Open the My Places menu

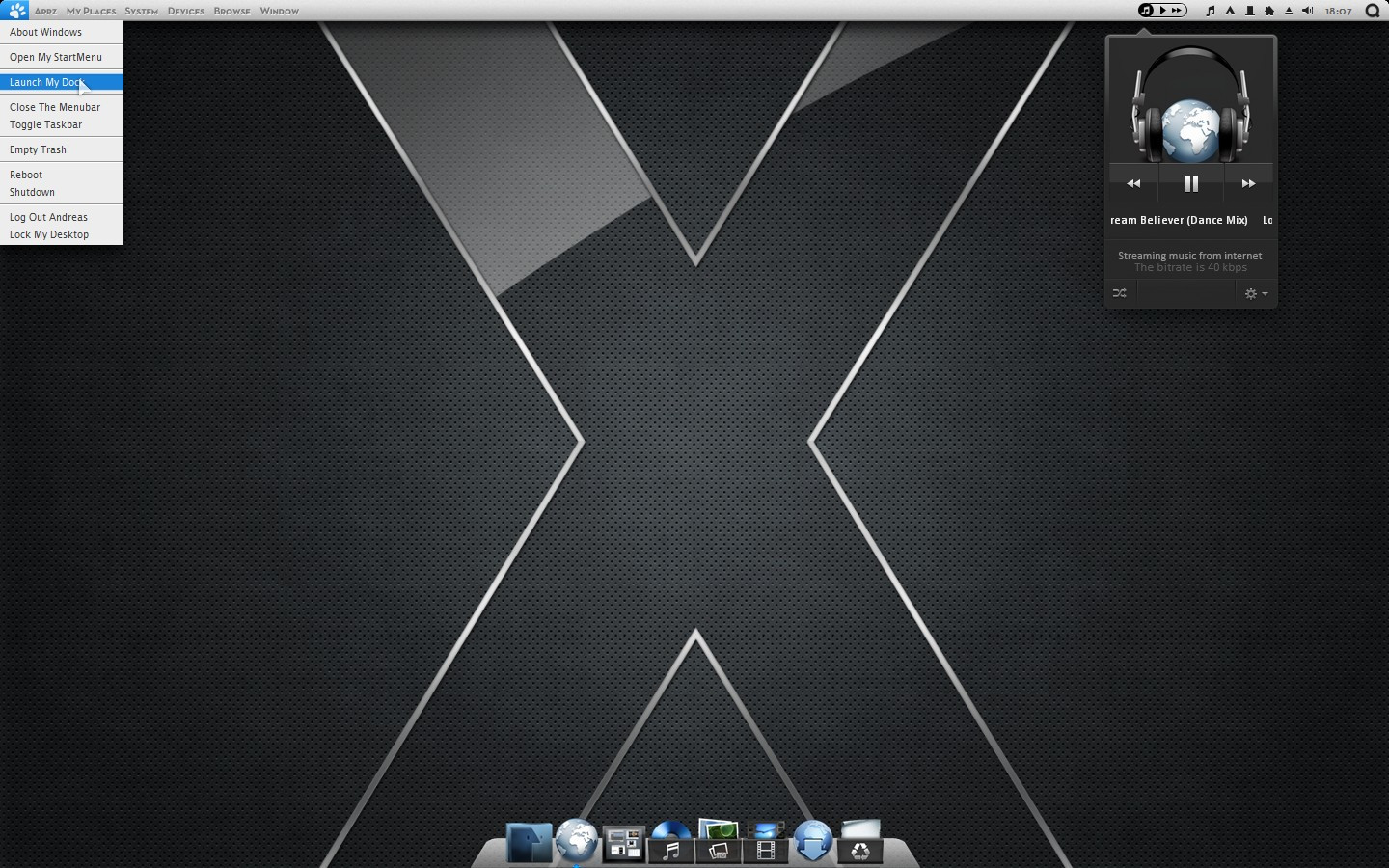tap(91, 11)
